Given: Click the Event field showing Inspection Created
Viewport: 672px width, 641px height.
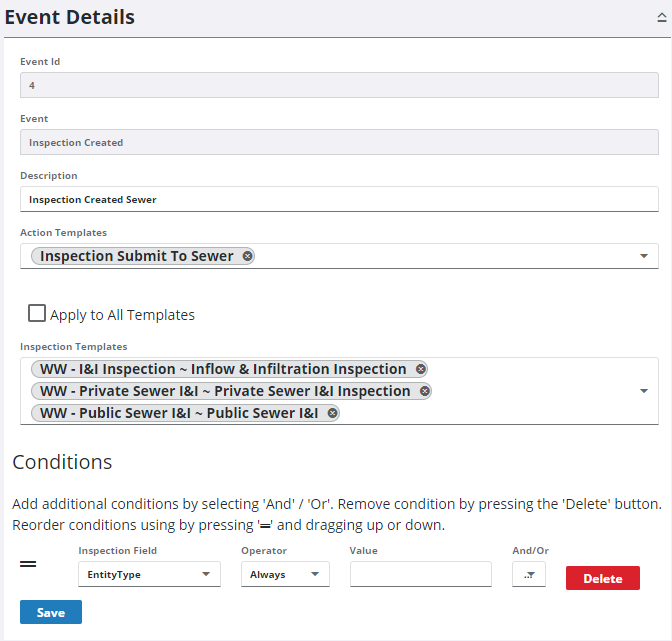Looking at the screenshot, I should (339, 142).
